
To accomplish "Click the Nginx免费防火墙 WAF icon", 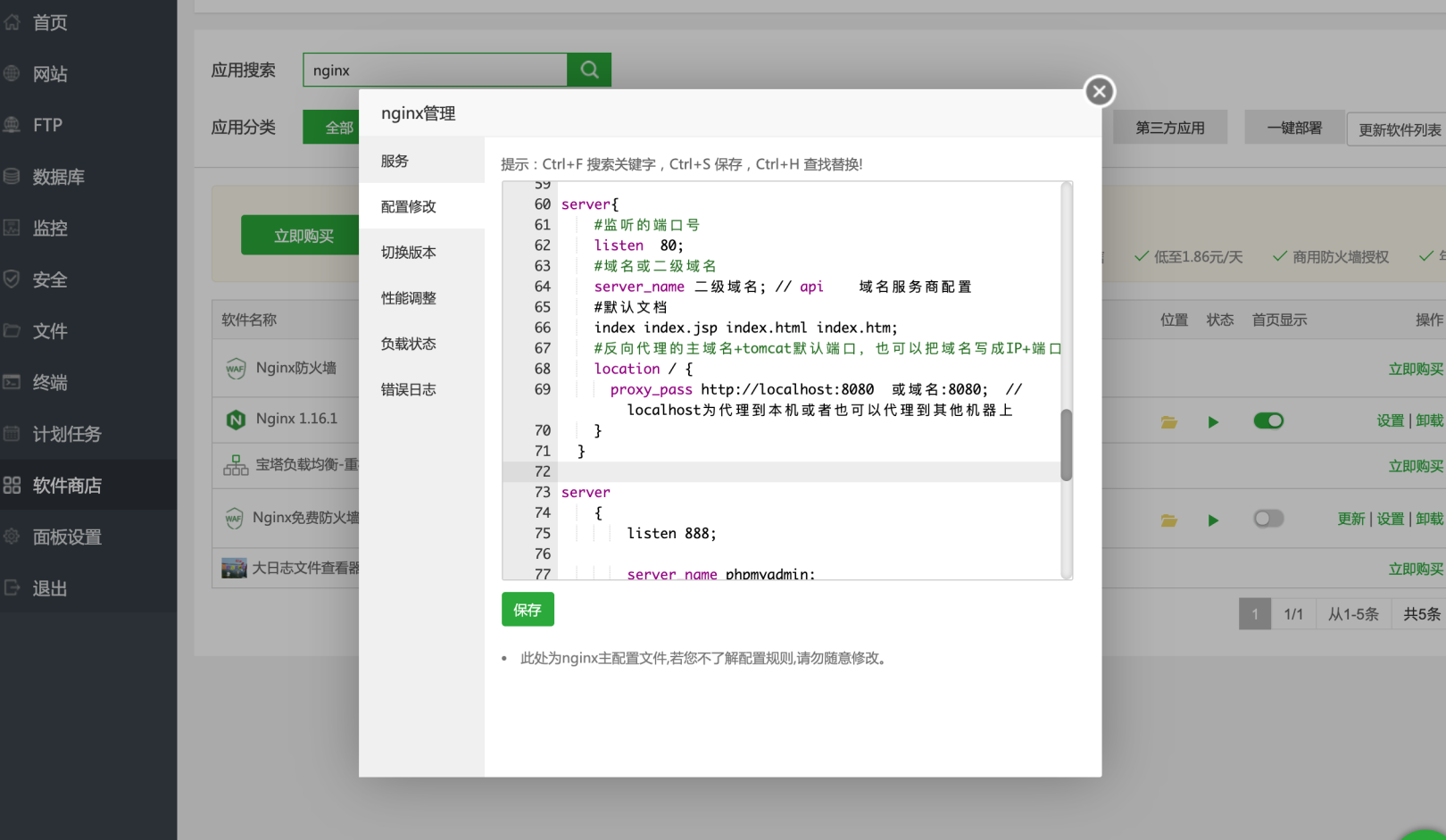I will pos(234,518).
